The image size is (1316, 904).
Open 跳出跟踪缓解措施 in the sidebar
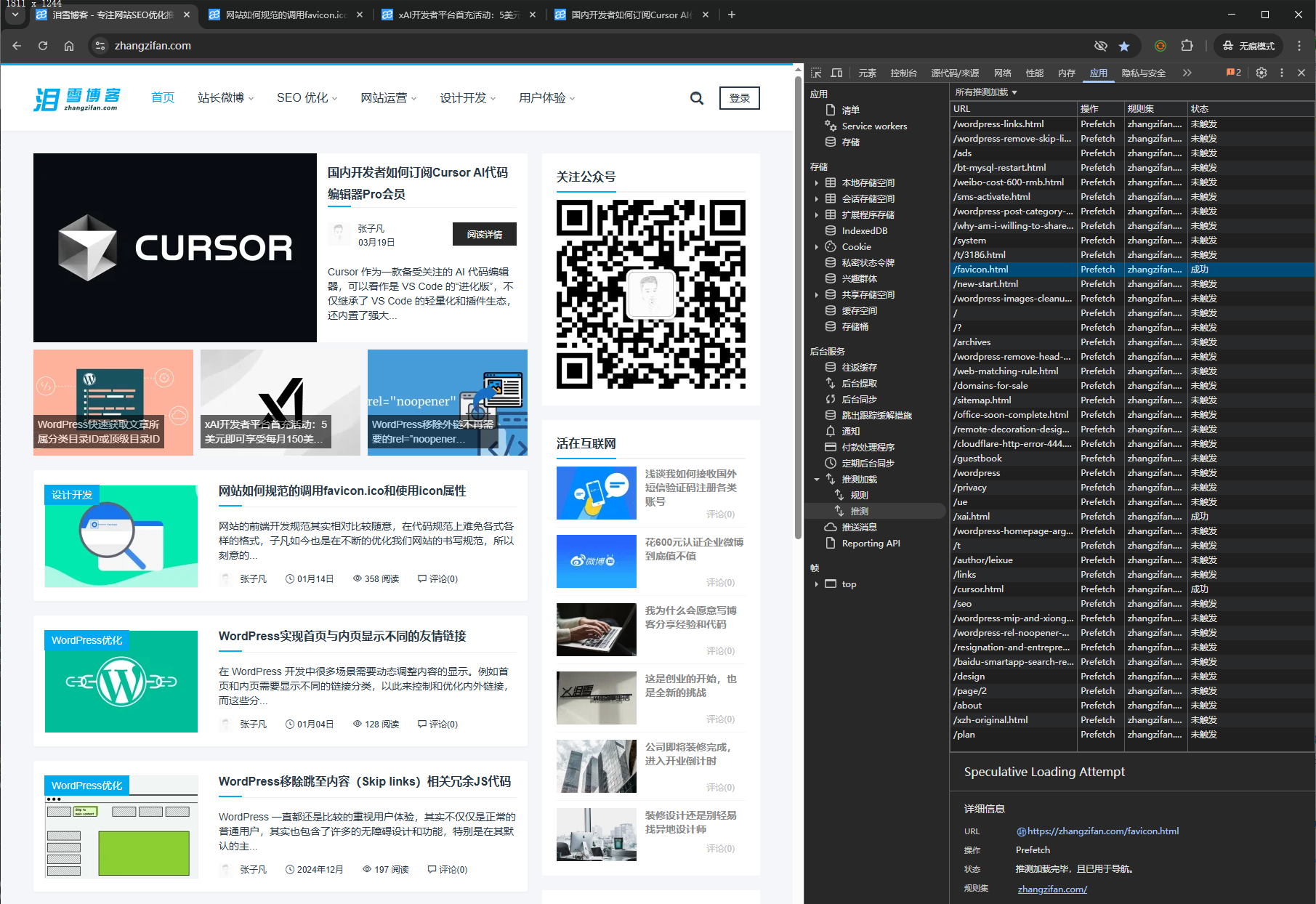coord(876,415)
